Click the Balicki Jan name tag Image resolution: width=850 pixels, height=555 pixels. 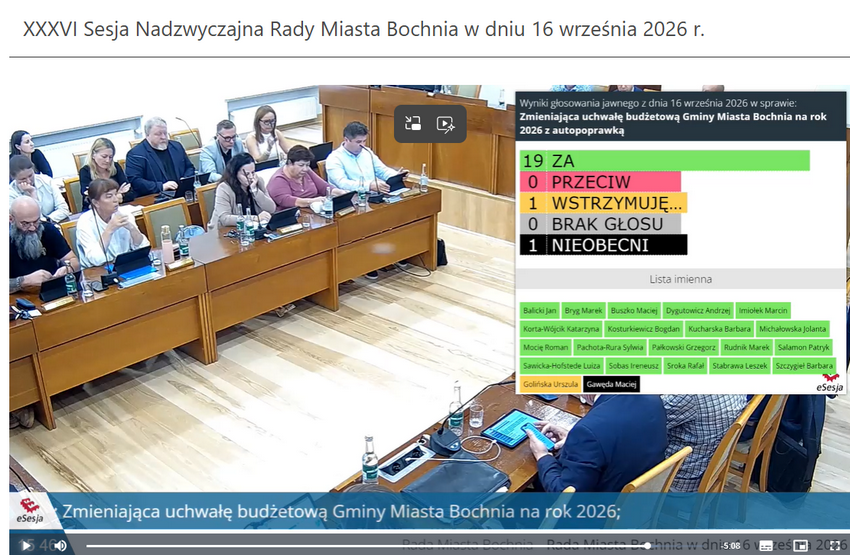pyautogui.click(x=539, y=311)
